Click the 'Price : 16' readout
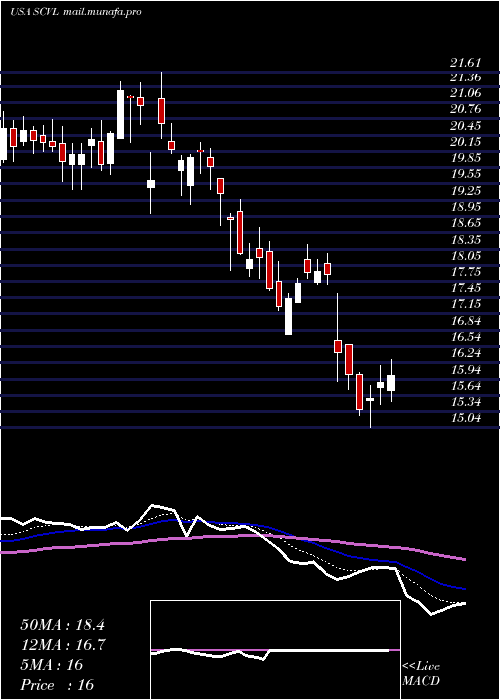Viewport: 500px width, 700px height. pos(57,684)
